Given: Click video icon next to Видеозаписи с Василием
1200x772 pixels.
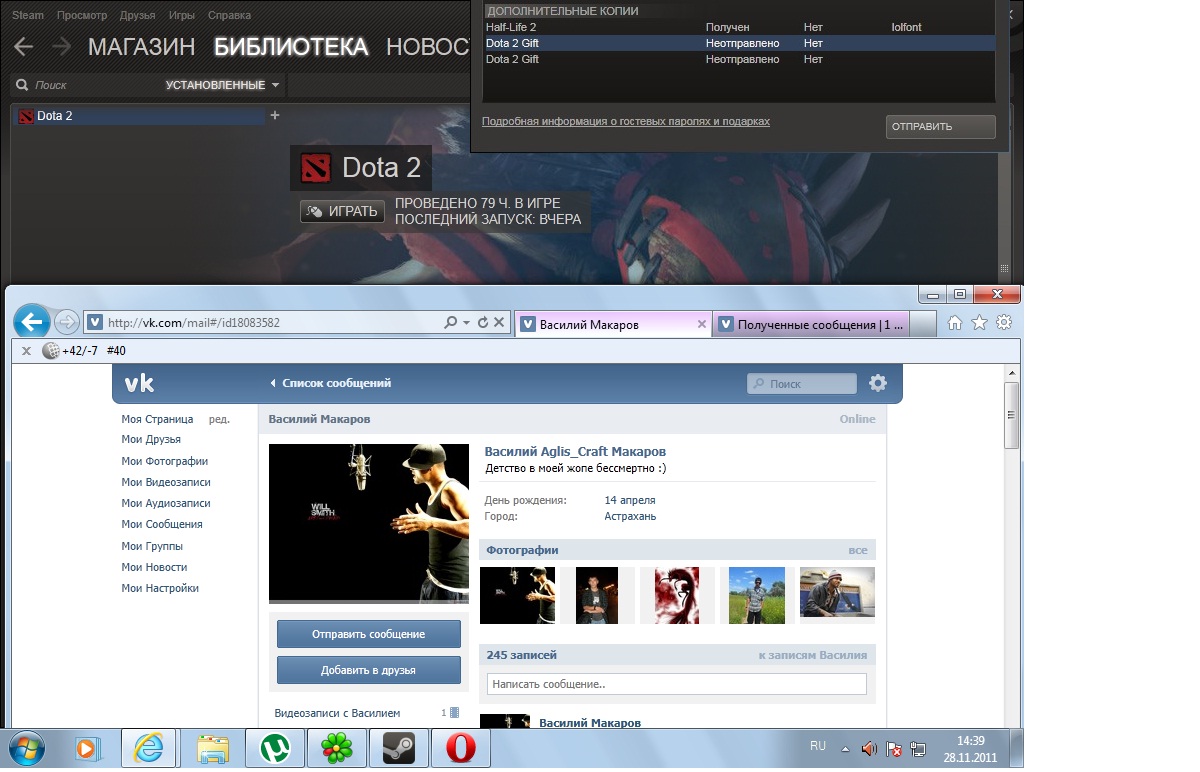Looking at the screenshot, I should click(x=454, y=713).
